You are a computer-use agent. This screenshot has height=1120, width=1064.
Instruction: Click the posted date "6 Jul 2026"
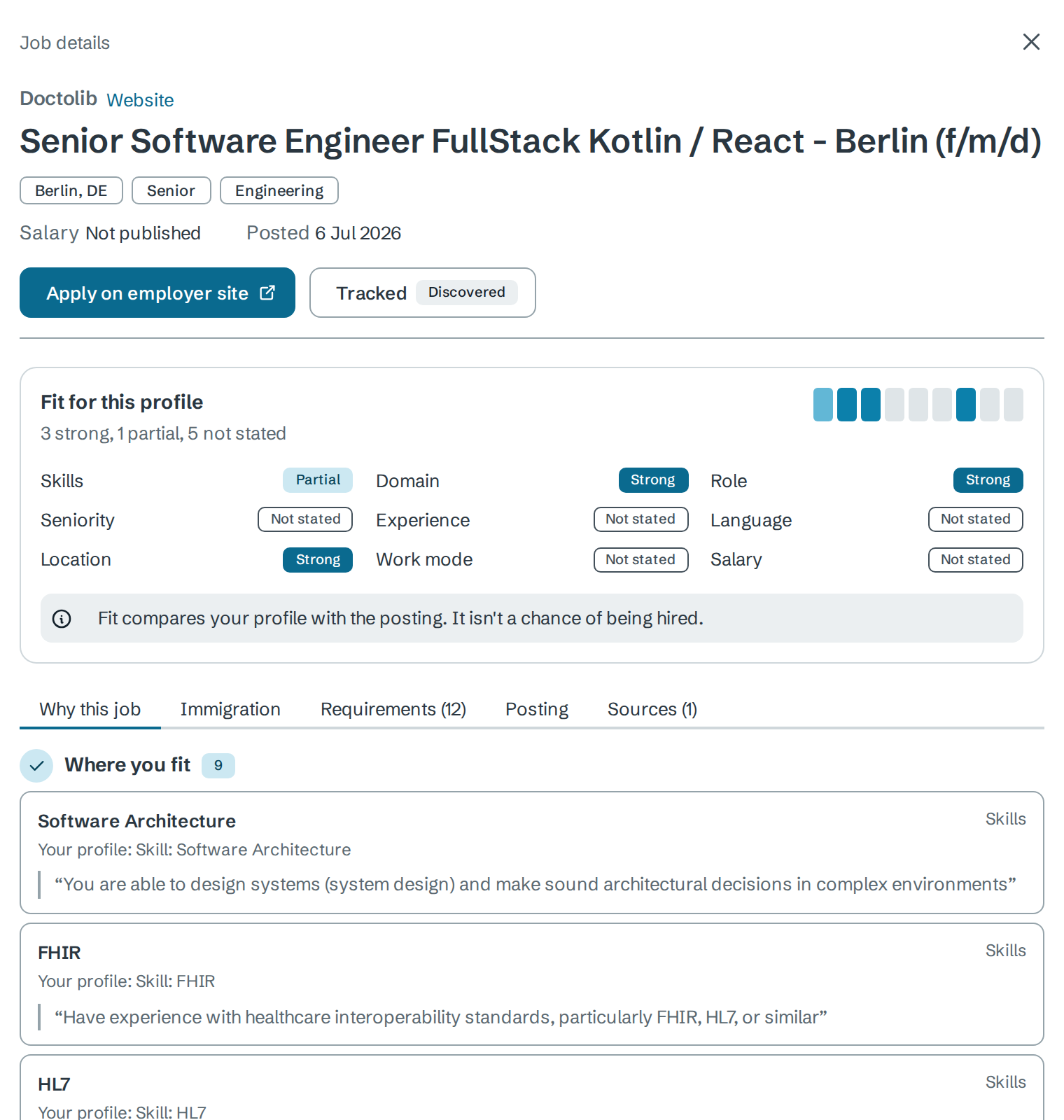click(358, 233)
